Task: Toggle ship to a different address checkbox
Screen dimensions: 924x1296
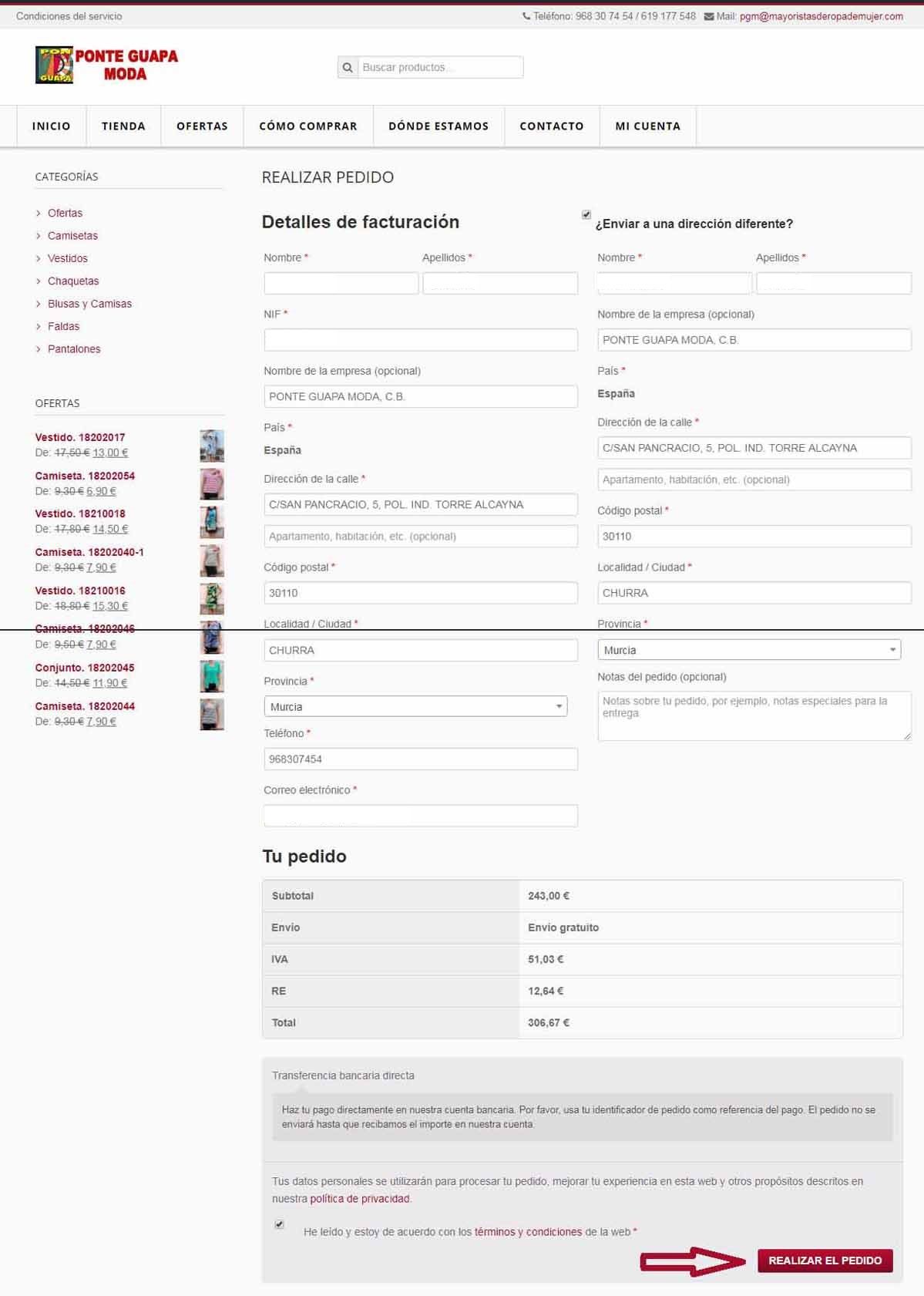Action: (x=586, y=215)
